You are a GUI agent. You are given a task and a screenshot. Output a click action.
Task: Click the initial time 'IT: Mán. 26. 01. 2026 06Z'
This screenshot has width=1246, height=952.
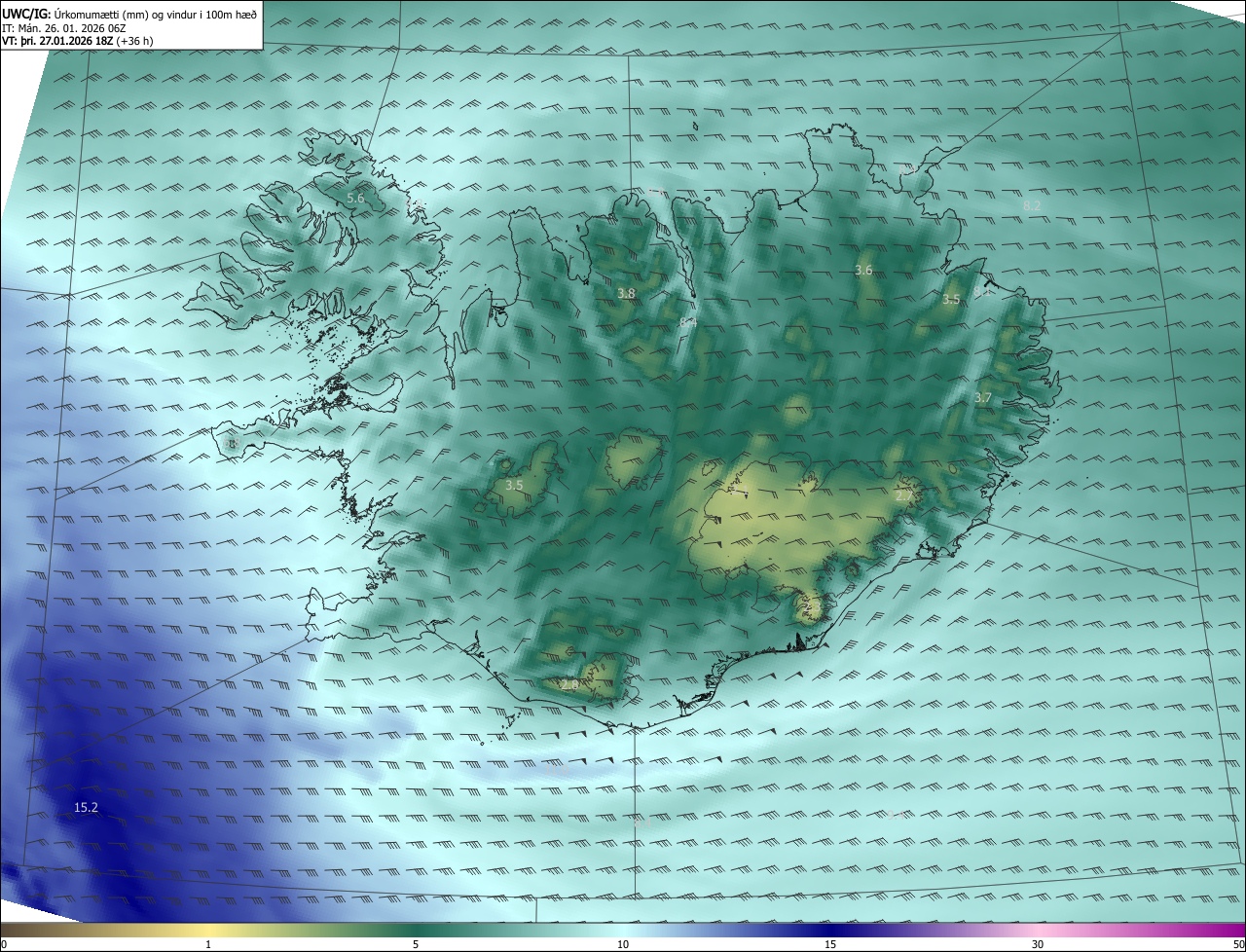(63, 28)
